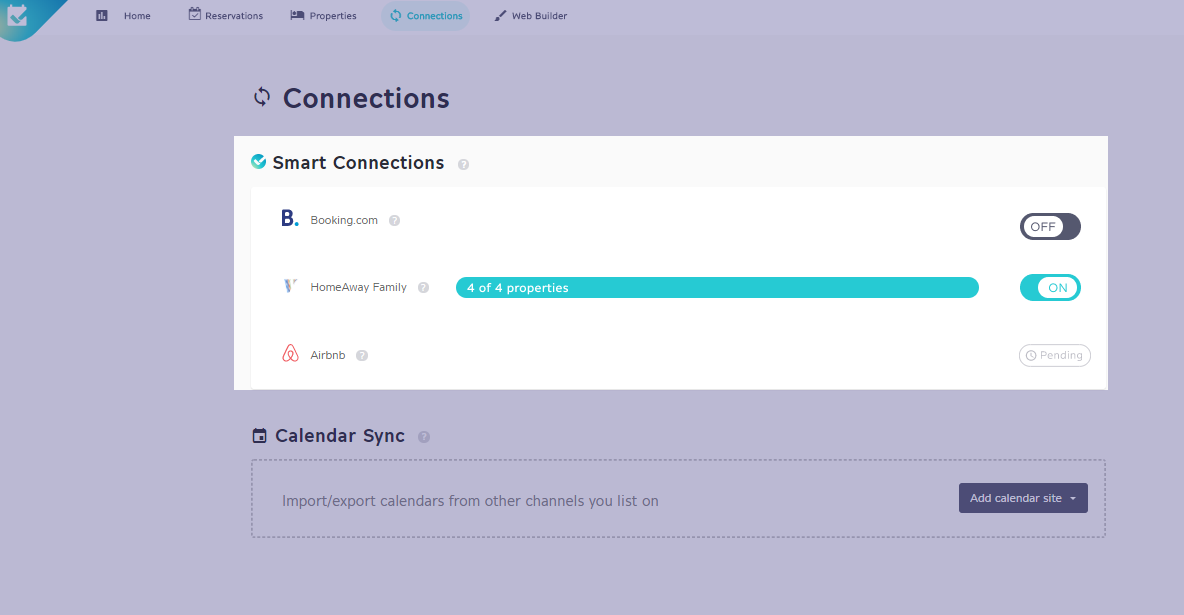Screen dimensions: 1184x615
Task: Click the Calendar Sync heading
Action: tap(340, 436)
